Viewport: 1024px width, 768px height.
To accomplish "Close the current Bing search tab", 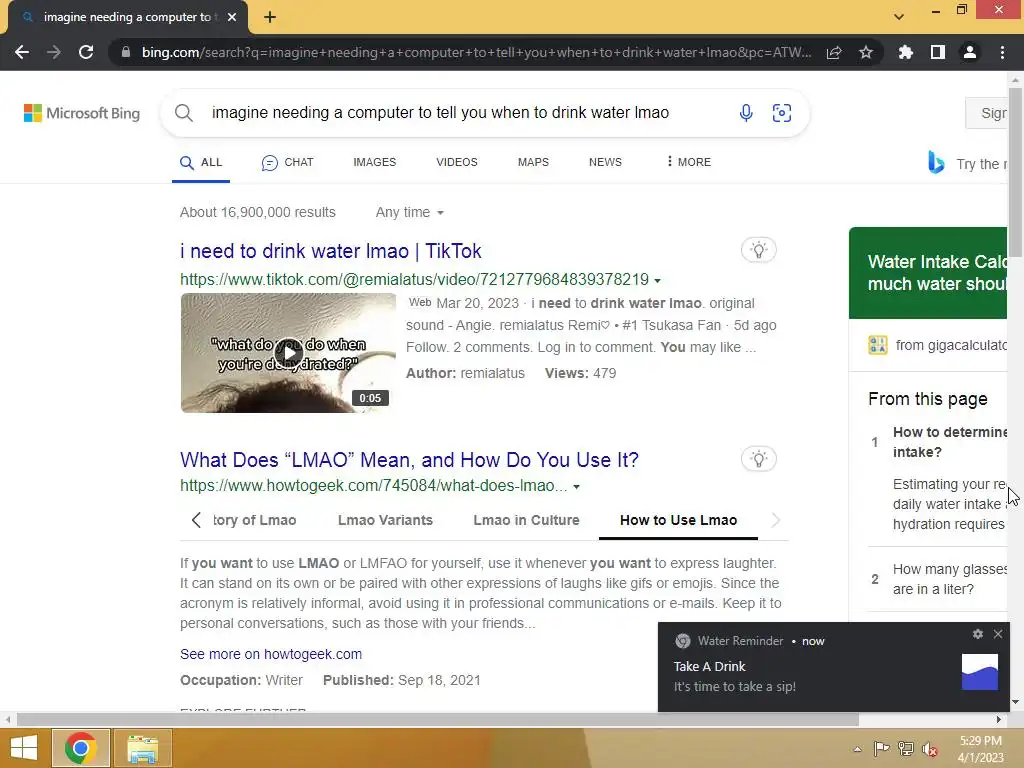I will tap(232, 18).
